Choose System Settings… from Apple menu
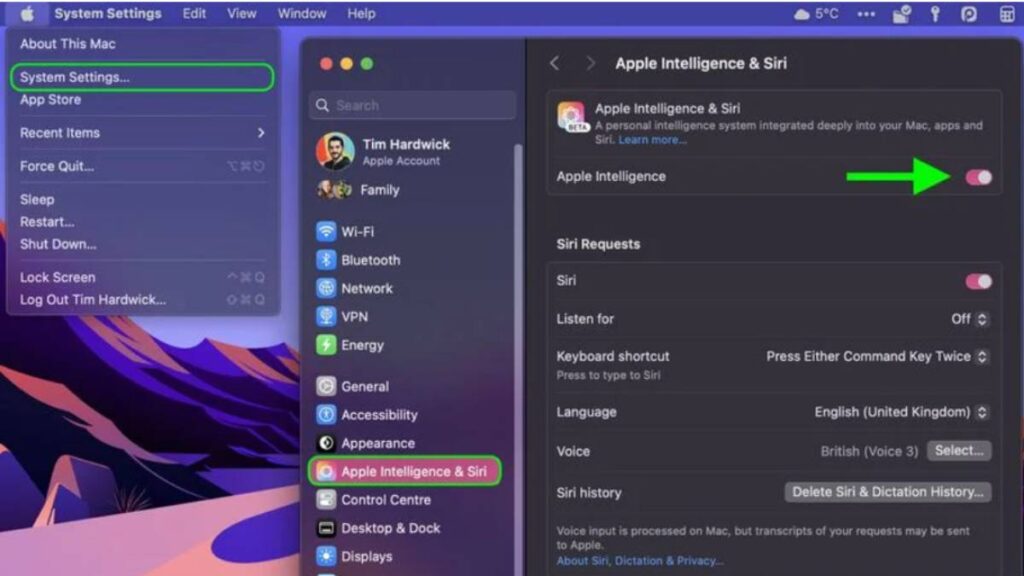 pyautogui.click(x=142, y=77)
